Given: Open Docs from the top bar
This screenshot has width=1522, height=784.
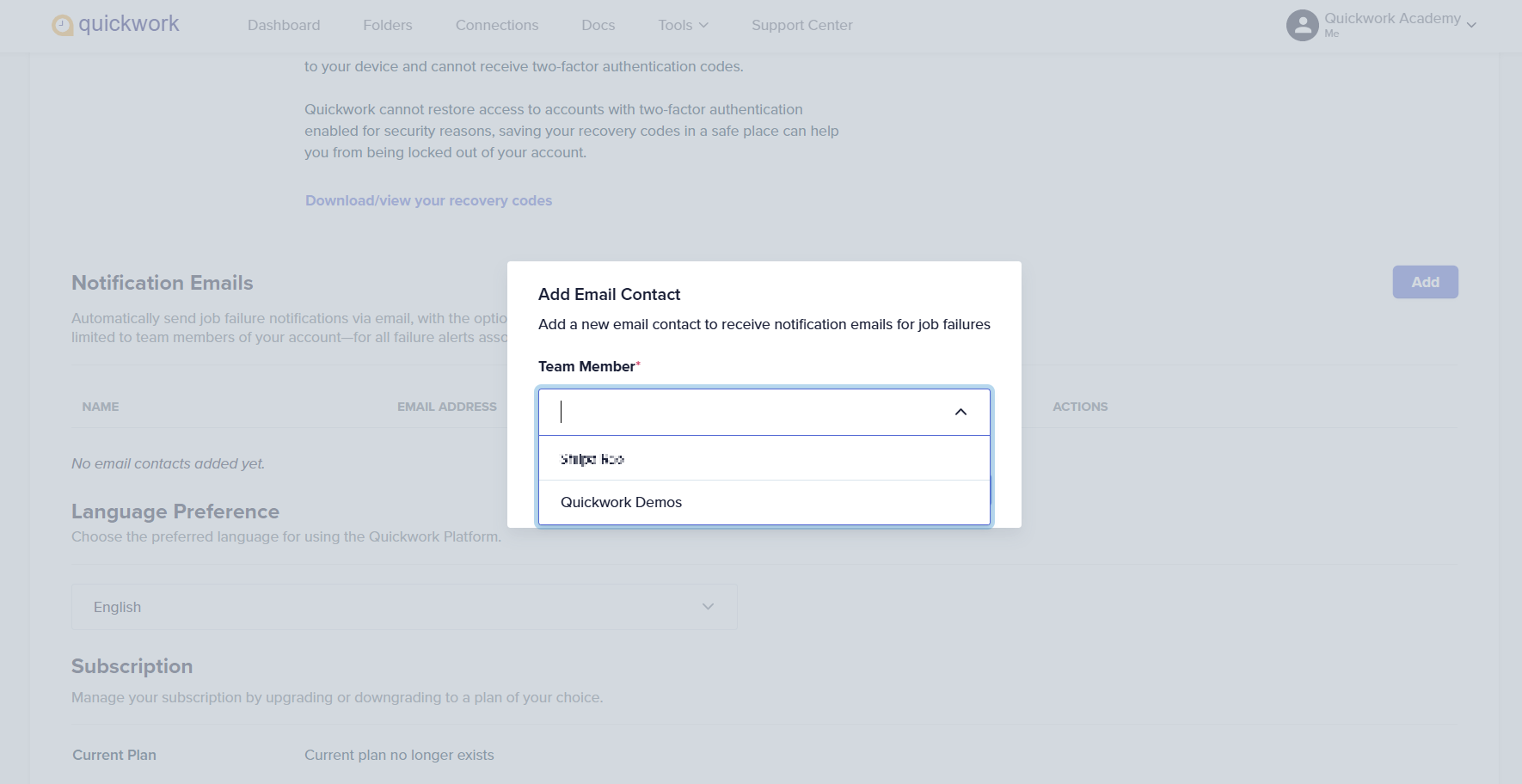Looking at the screenshot, I should (x=598, y=25).
